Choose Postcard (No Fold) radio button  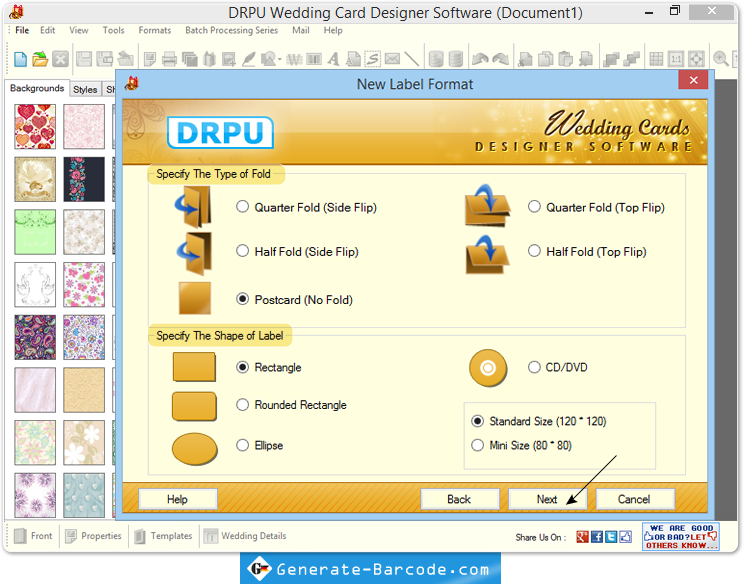pyautogui.click(x=242, y=299)
